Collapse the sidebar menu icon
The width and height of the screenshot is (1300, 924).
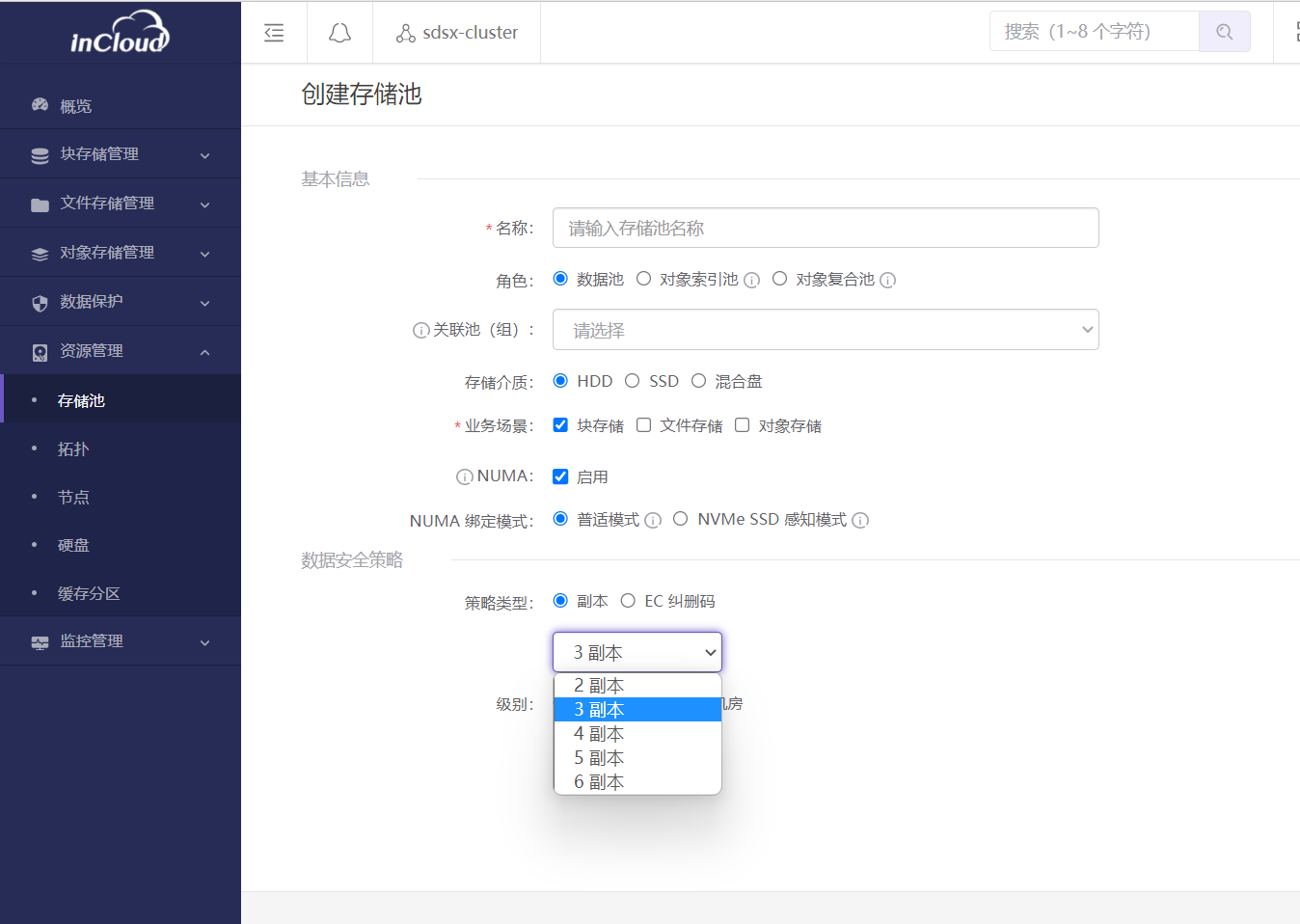[x=274, y=33]
